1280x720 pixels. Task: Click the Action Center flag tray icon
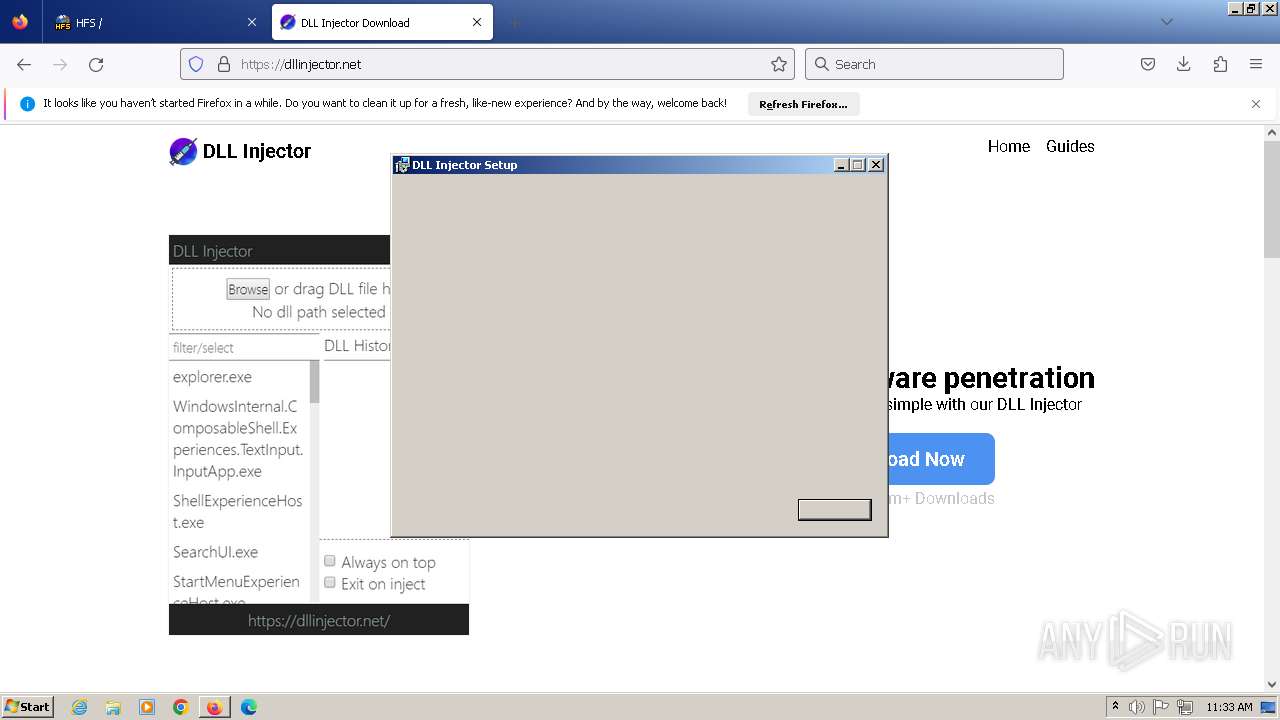(1161, 707)
